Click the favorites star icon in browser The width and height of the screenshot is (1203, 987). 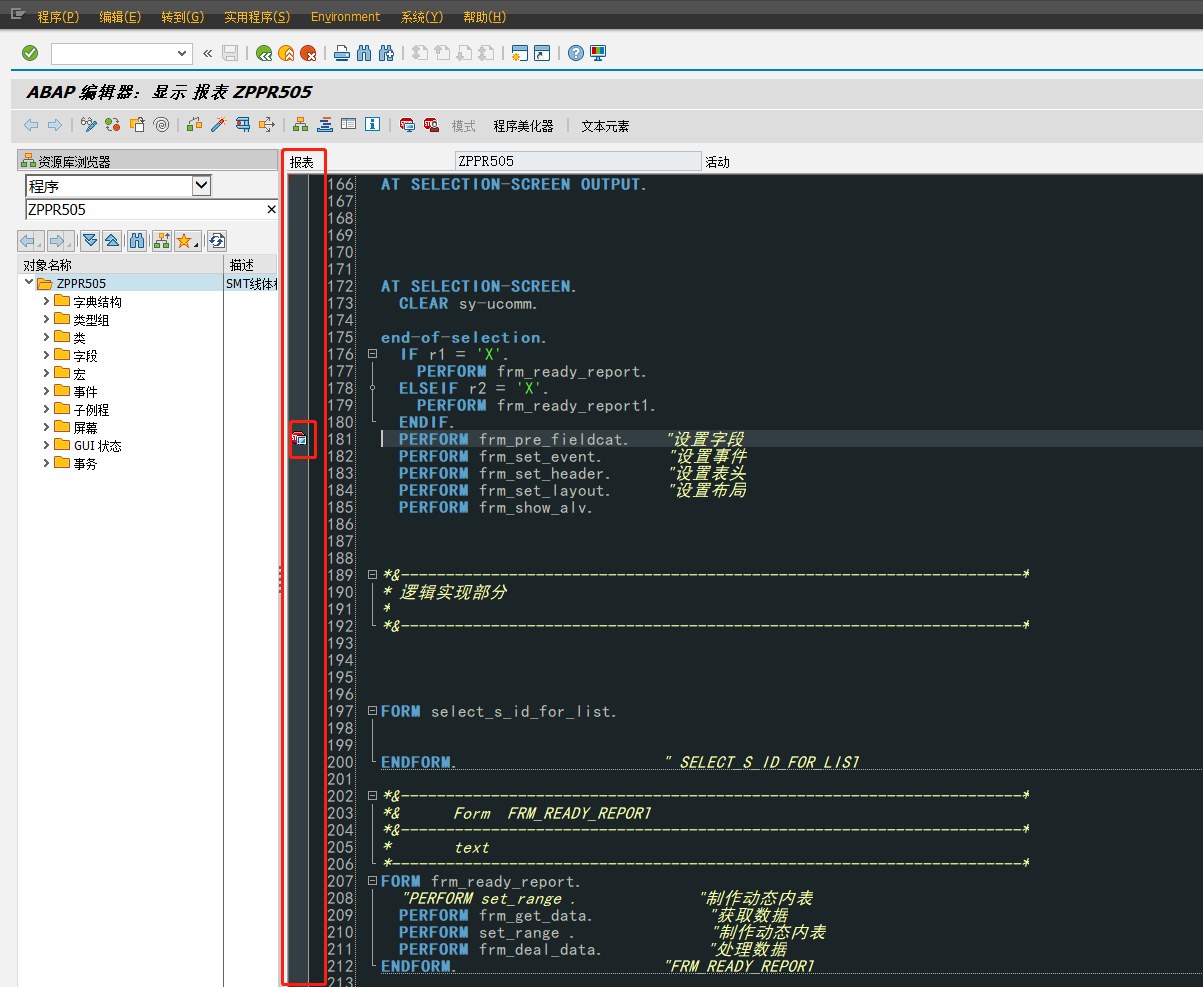click(x=187, y=241)
